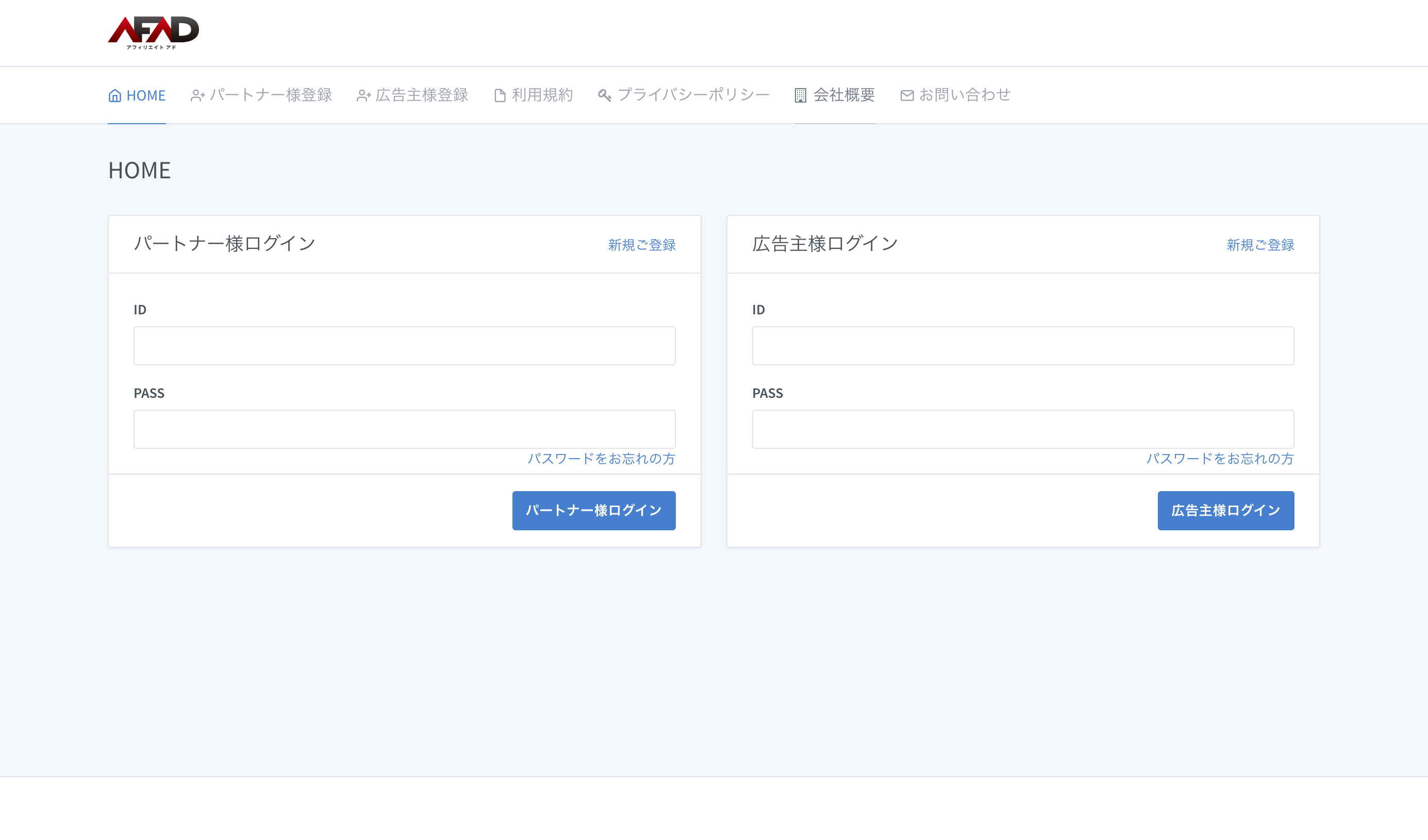Open advertiser パスワードをお忘れの方 link
The height and width of the screenshot is (840, 1428).
[x=1219, y=458]
